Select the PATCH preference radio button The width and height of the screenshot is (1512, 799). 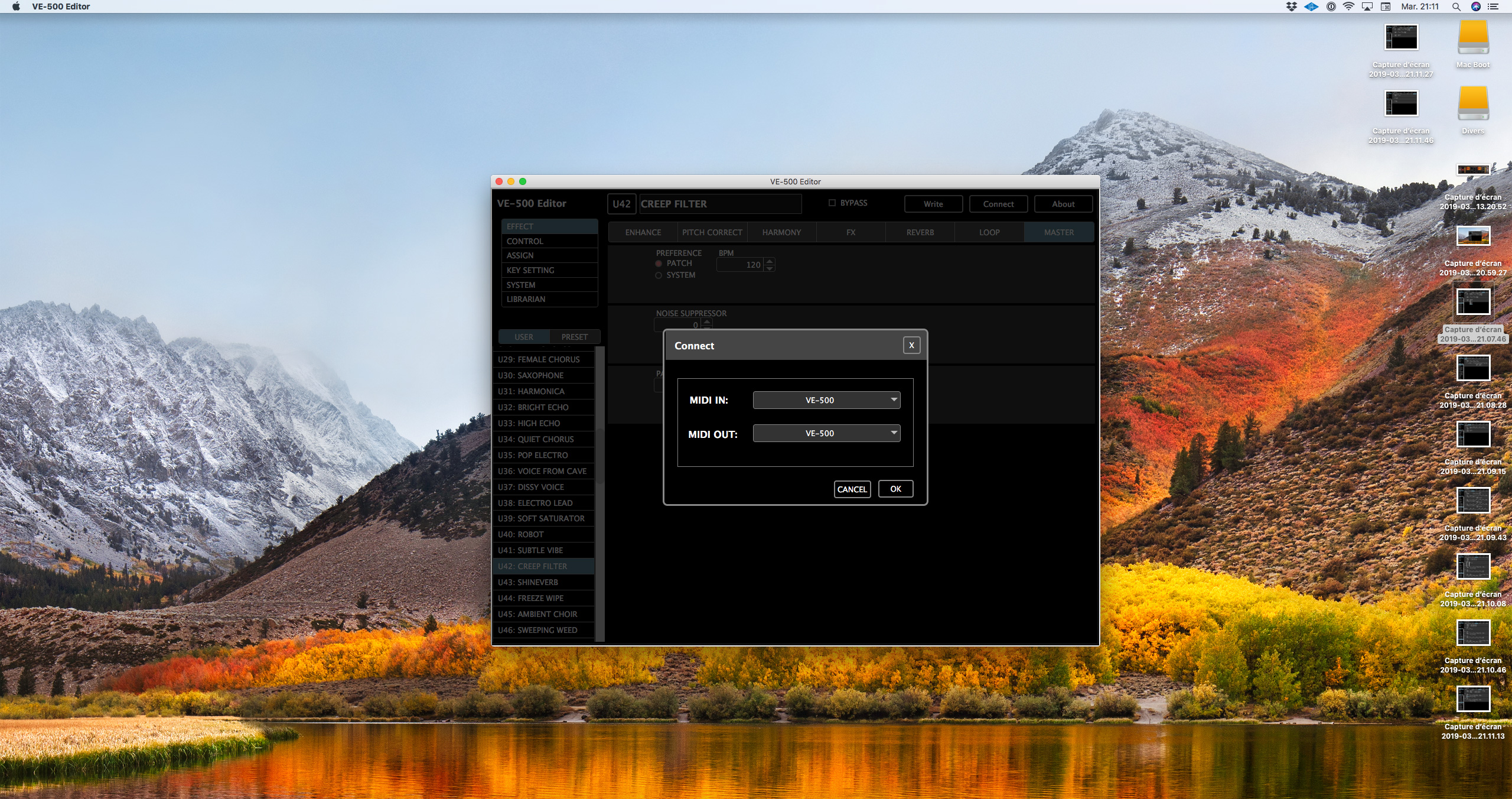[x=659, y=264]
